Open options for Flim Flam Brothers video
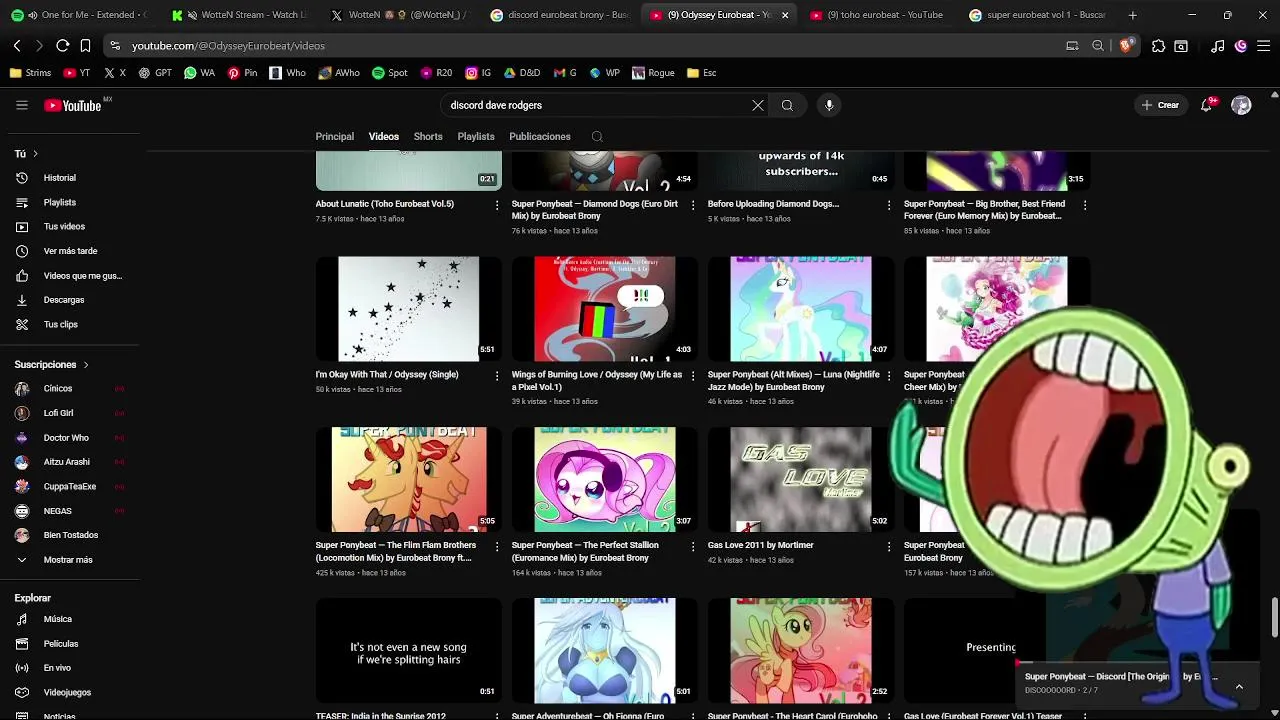This screenshot has height=720, width=1280. click(x=497, y=547)
